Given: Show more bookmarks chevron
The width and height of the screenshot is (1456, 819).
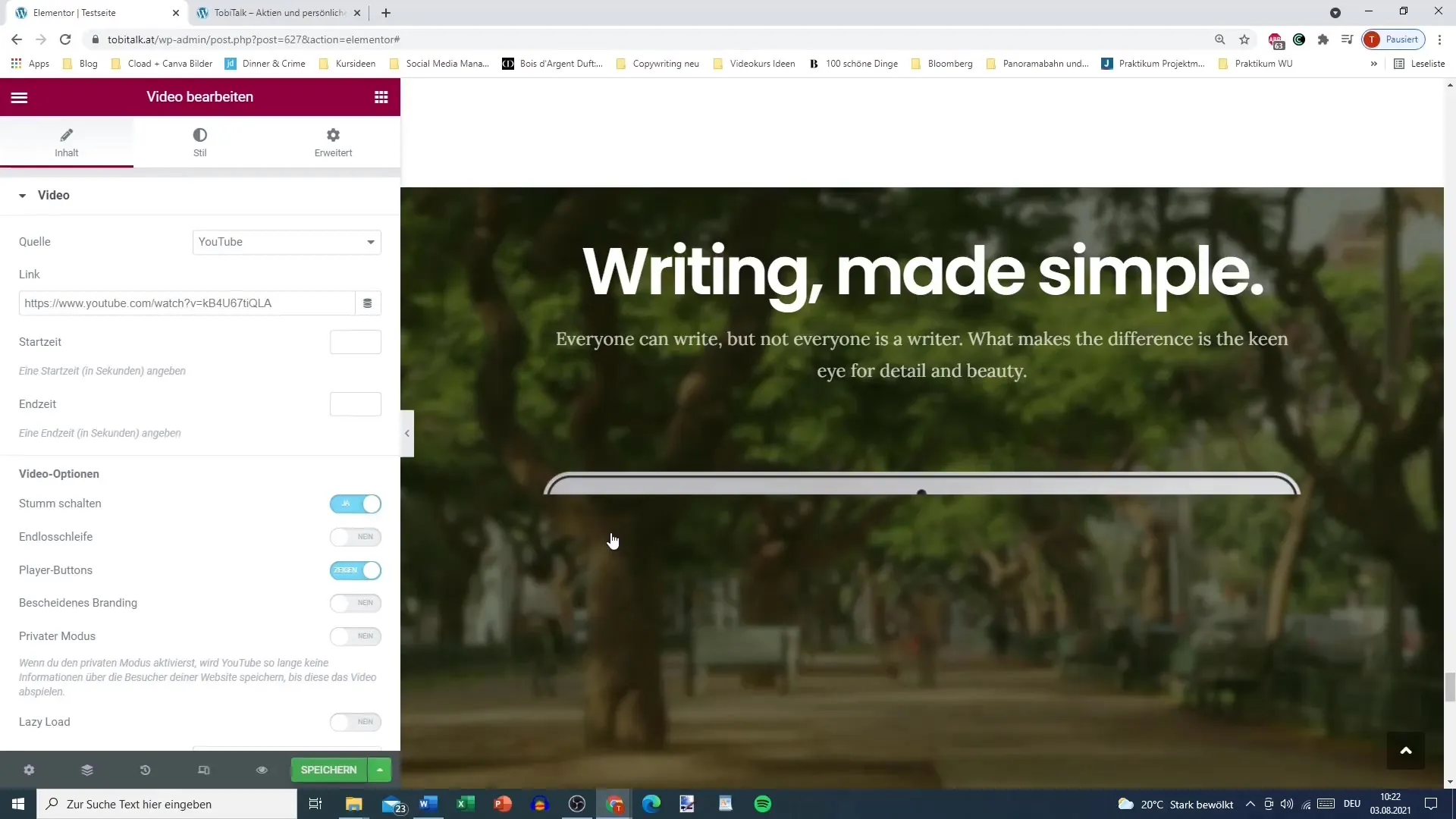Looking at the screenshot, I should point(1374,64).
